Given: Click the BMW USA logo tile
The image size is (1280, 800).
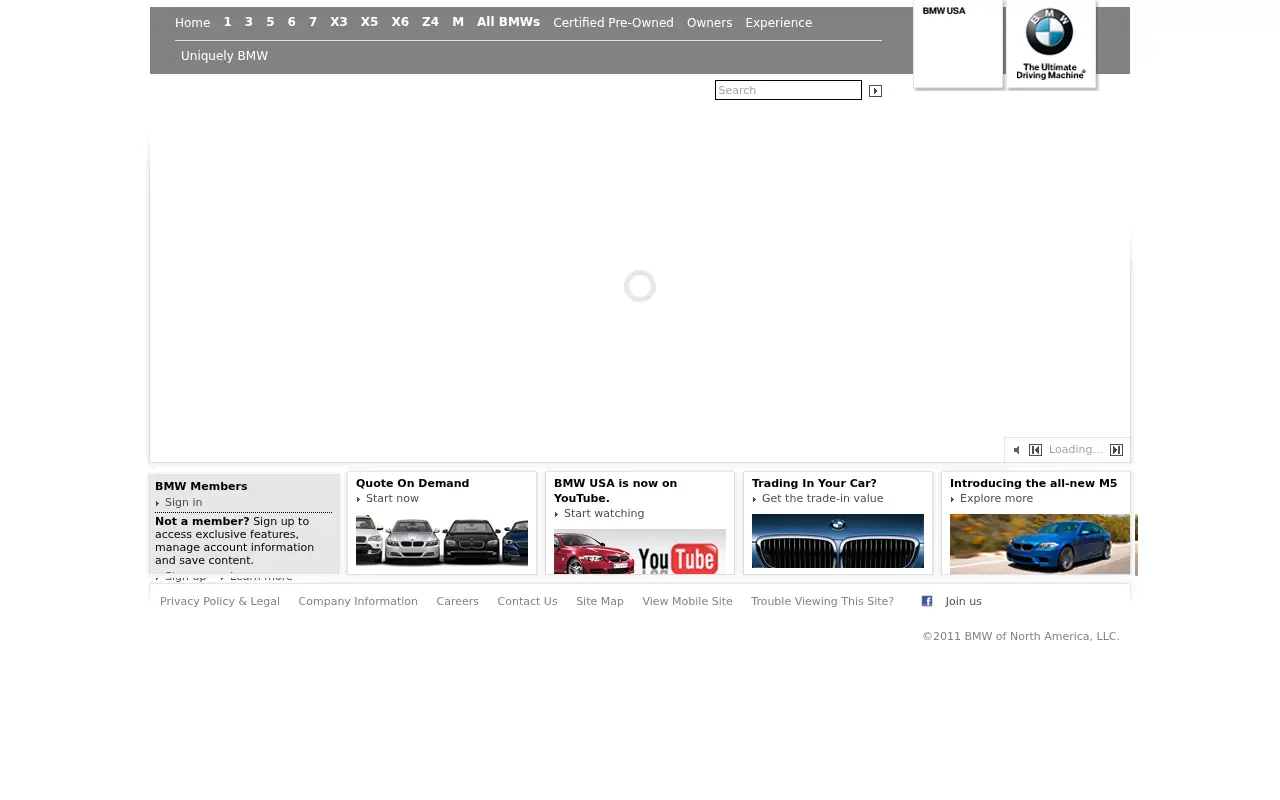Looking at the screenshot, I should coord(958,44).
